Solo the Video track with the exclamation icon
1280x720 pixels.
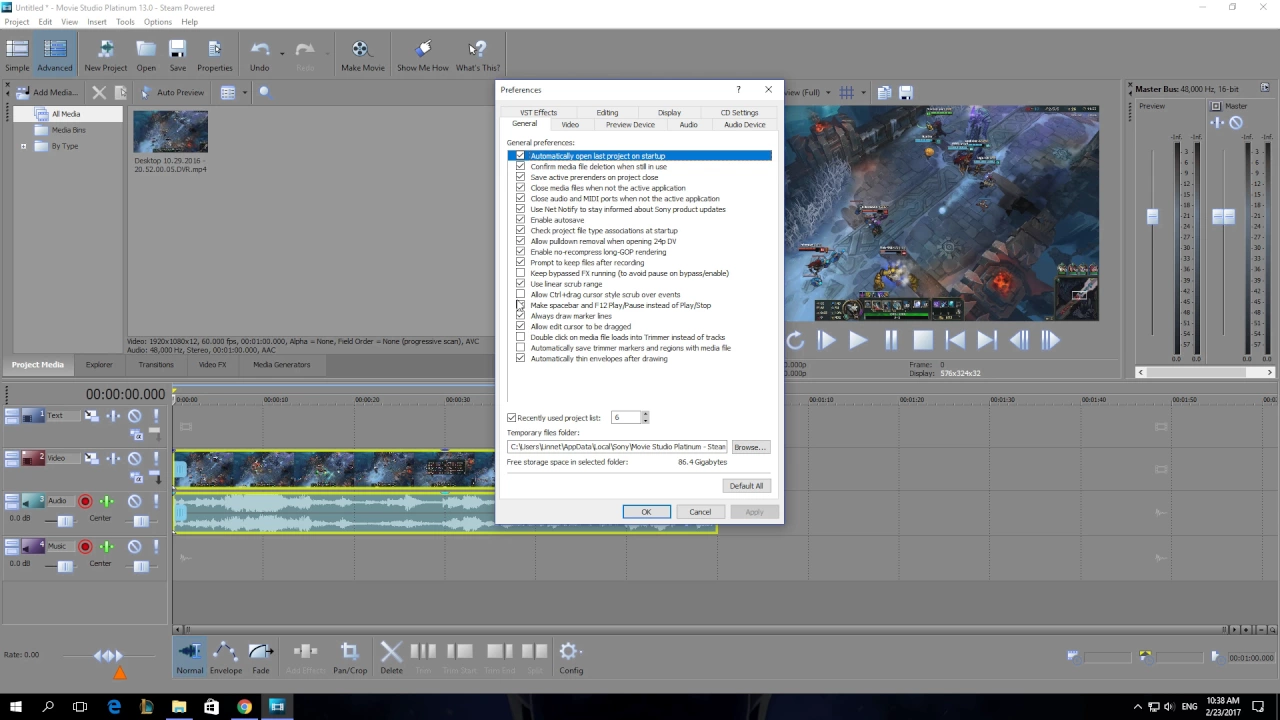[x=156, y=458]
